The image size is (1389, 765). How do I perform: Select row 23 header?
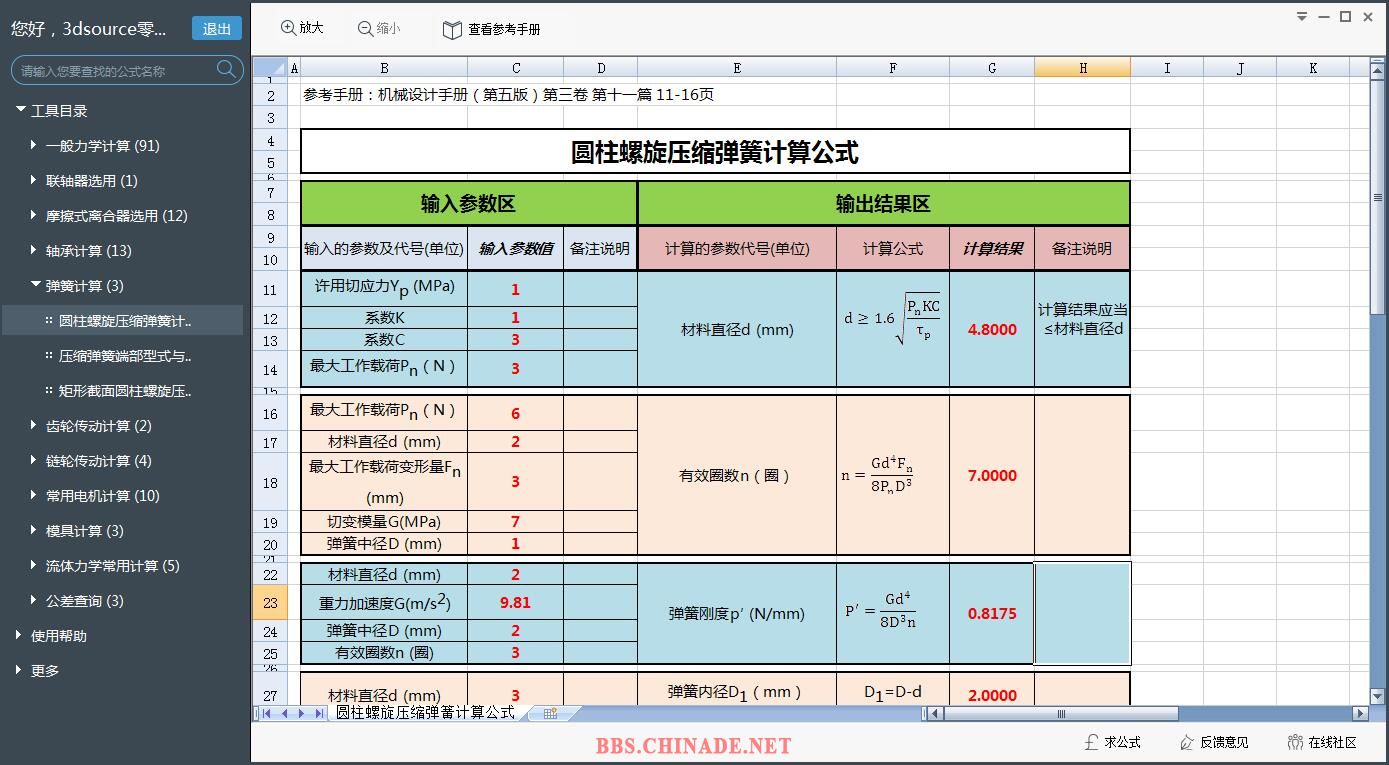(x=270, y=603)
